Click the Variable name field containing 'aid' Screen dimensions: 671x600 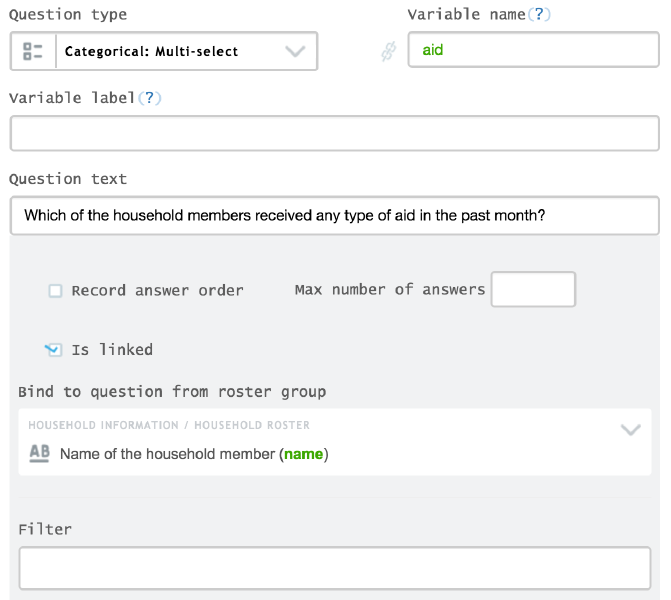(x=533, y=50)
